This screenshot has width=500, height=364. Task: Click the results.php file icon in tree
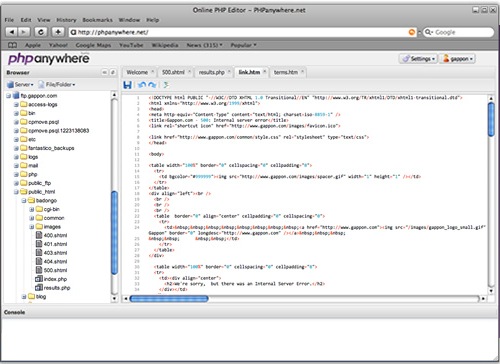39,288
